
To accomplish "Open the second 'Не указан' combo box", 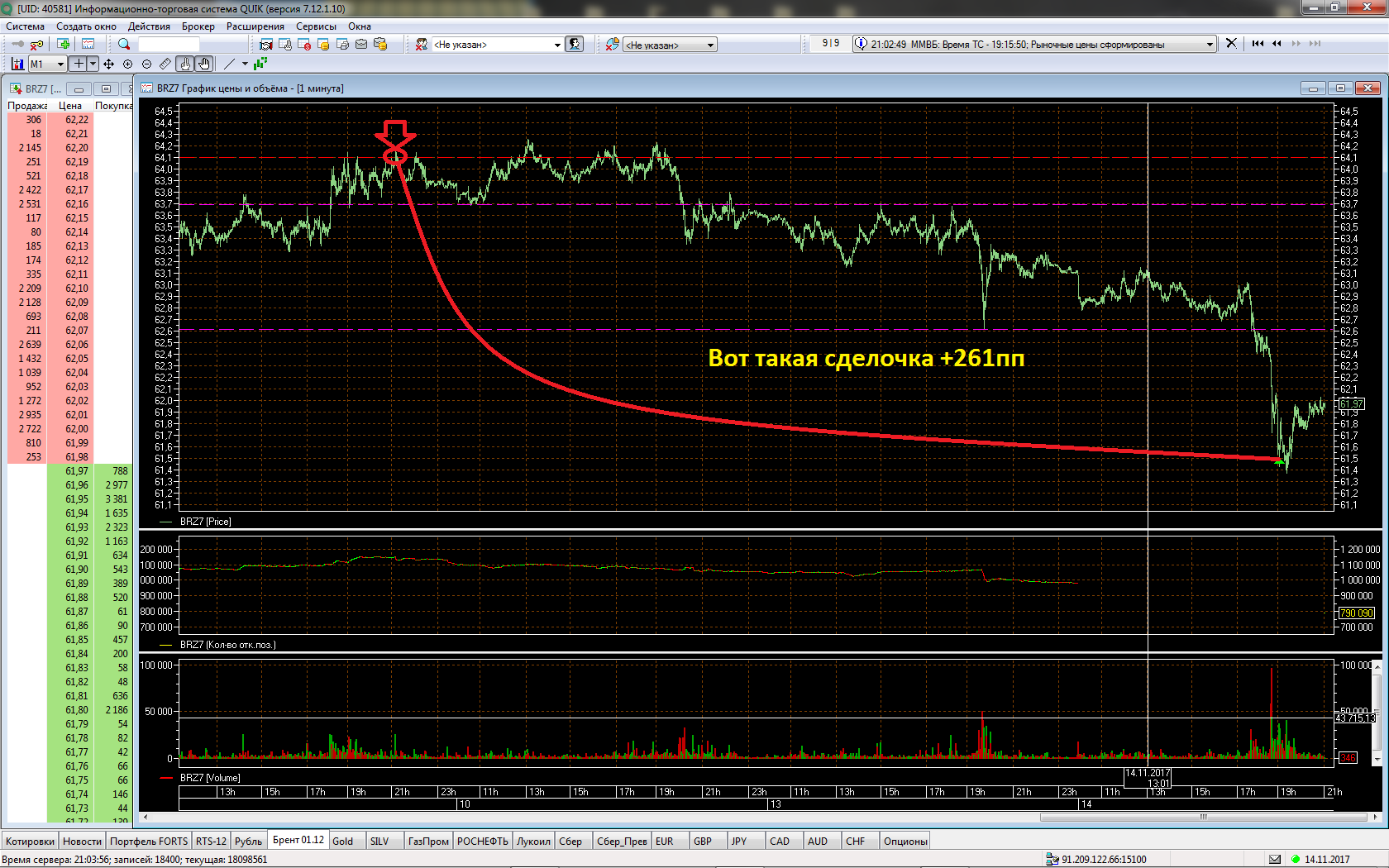I will (671, 45).
